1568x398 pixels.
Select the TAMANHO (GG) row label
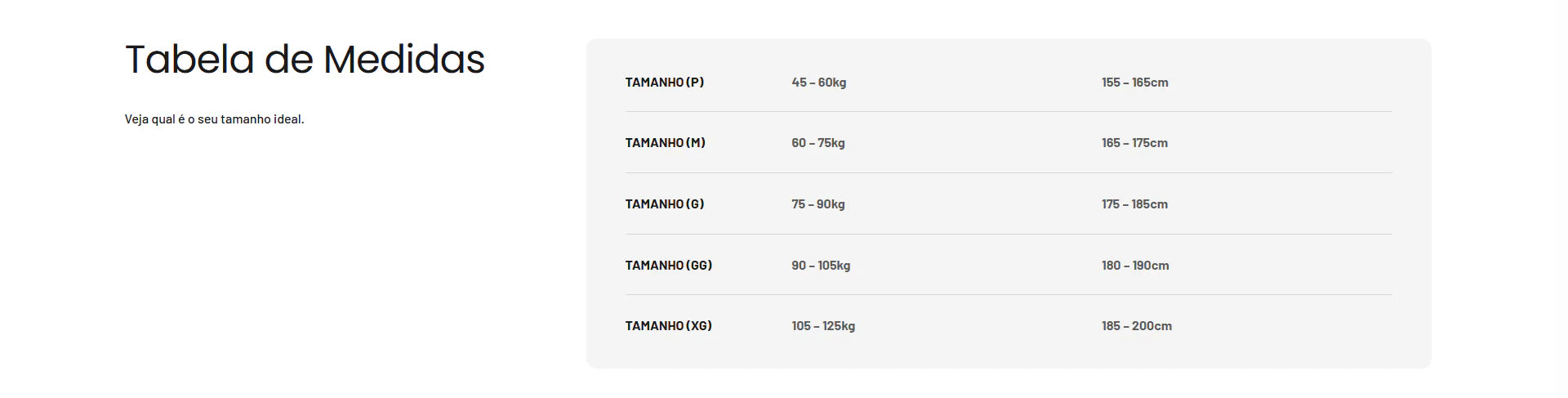pos(668,266)
